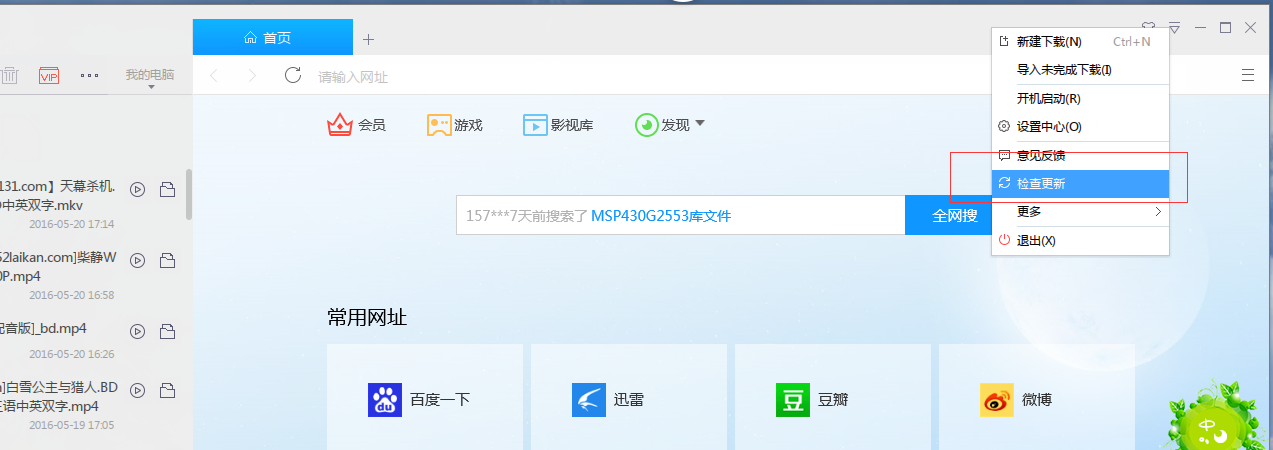1273x450 pixels.
Task: Open the 百度一下 shortcut tile
Action: [x=425, y=397]
